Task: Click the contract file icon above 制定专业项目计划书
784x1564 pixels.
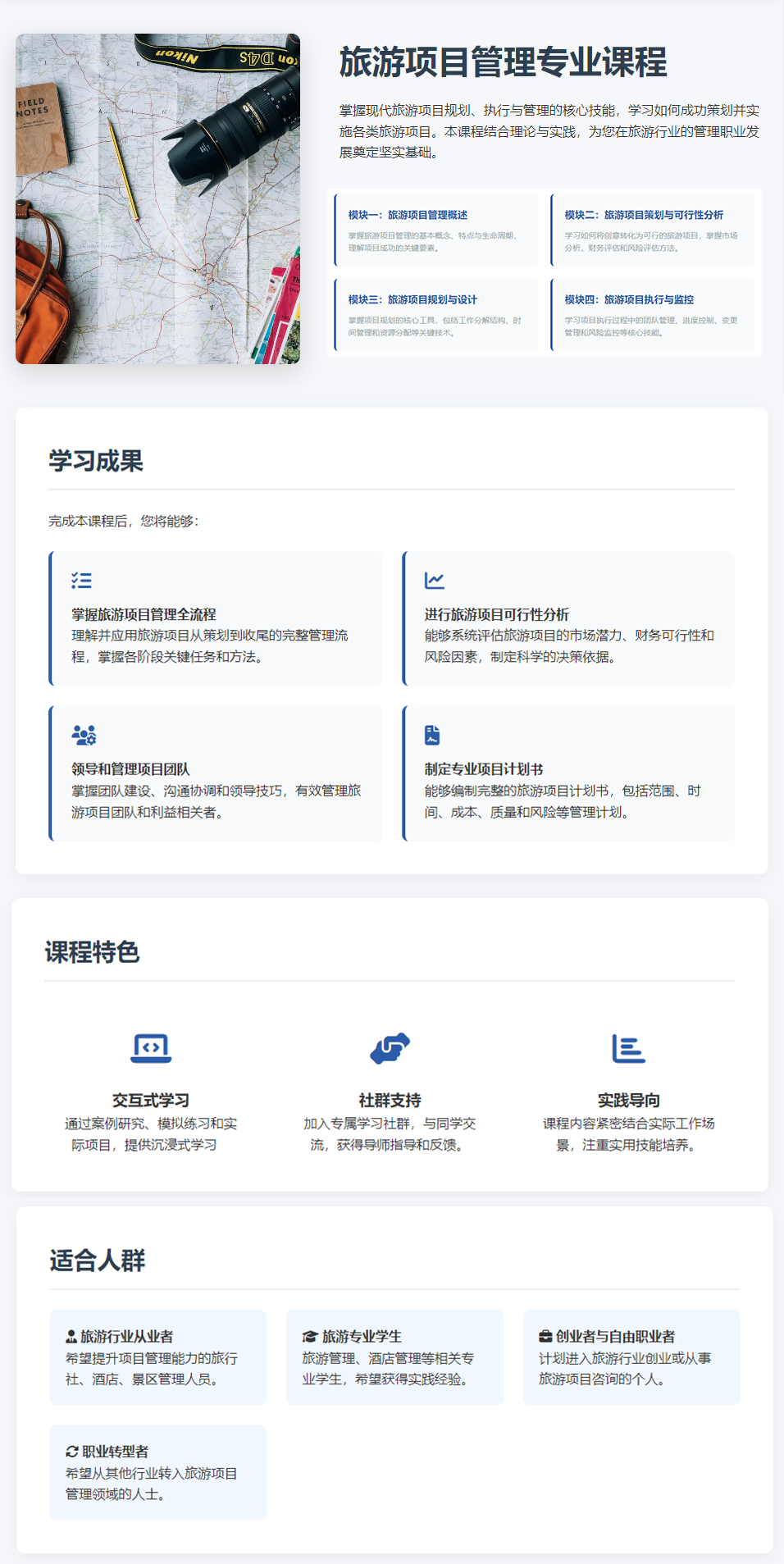Action: [x=432, y=735]
